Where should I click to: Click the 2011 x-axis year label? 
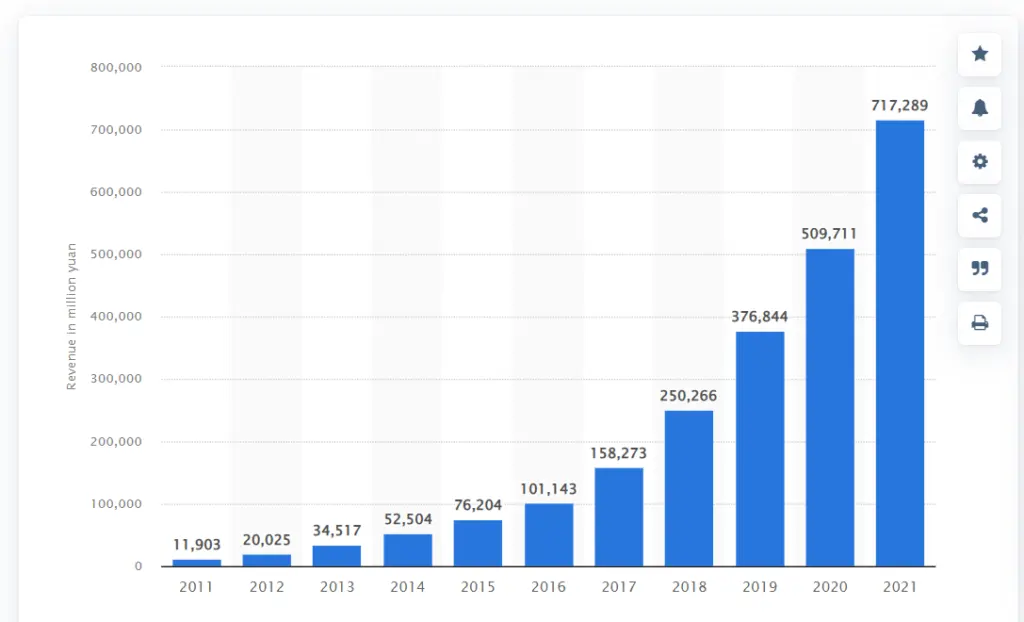point(196,587)
